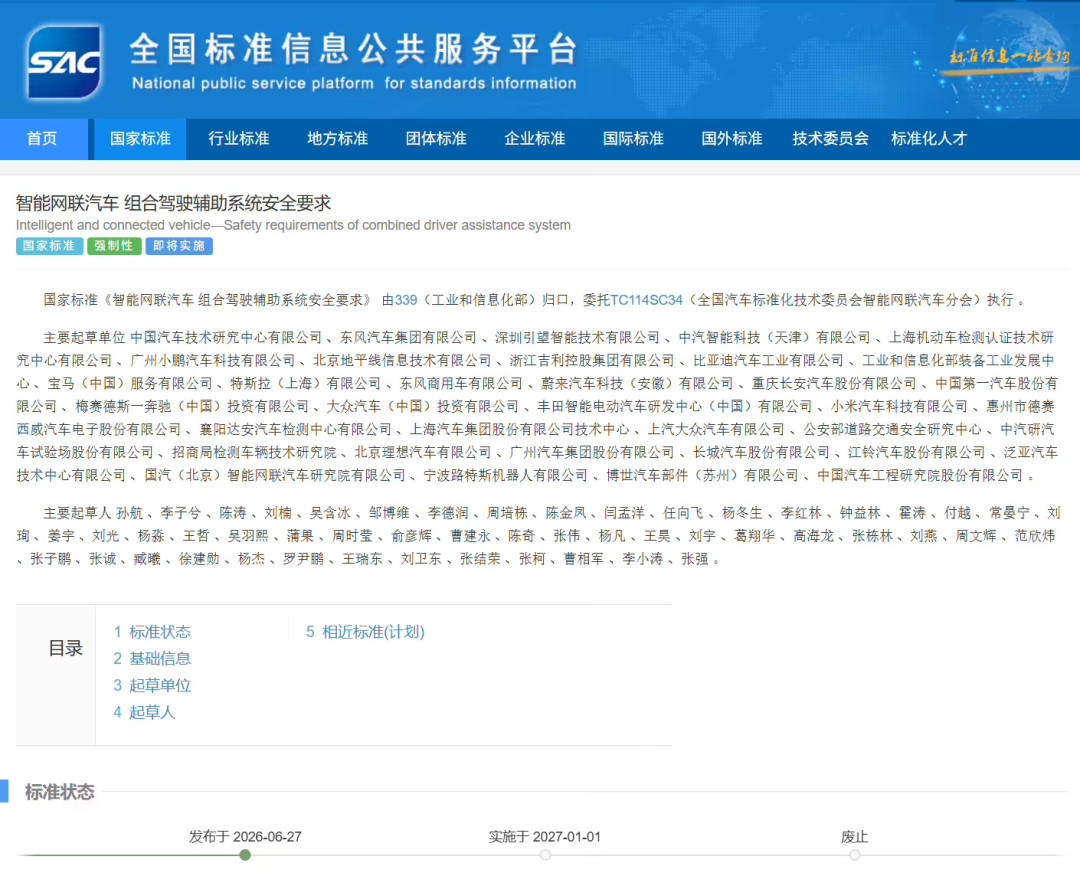Jump to 3 起草单位 in contents

tap(152, 685)
